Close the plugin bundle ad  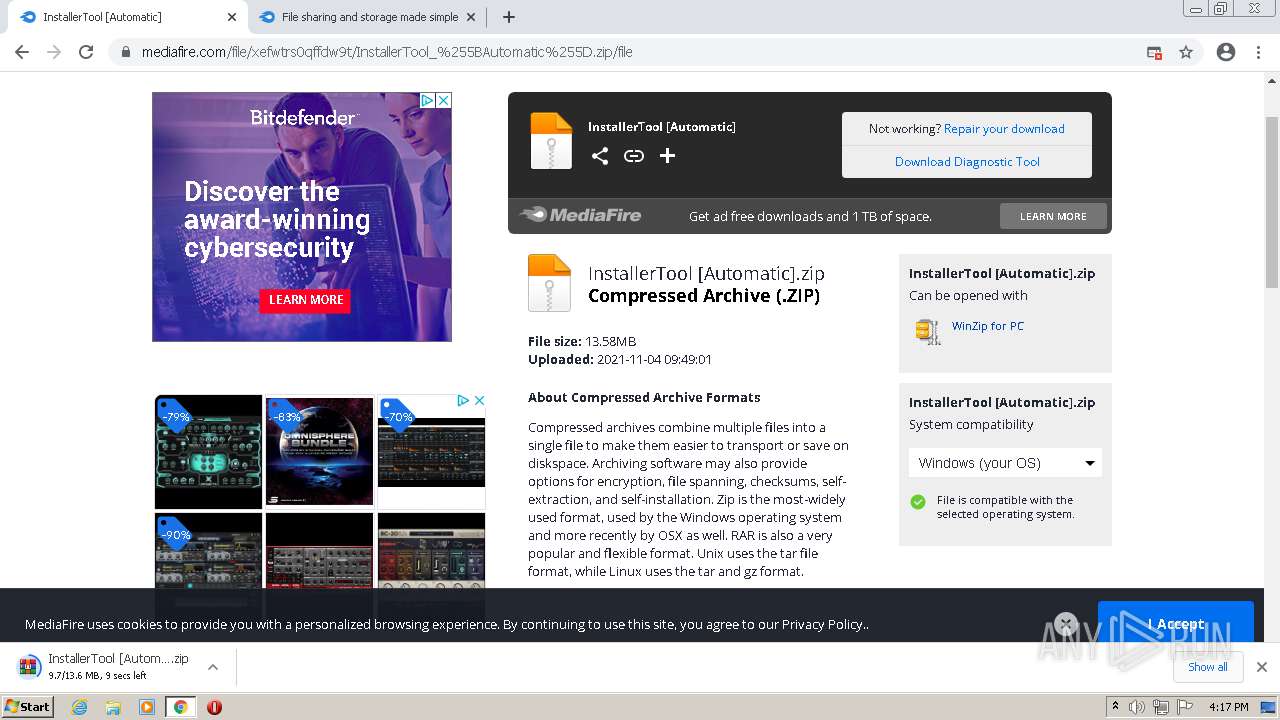pyautogui.click(x=479, y=400)
